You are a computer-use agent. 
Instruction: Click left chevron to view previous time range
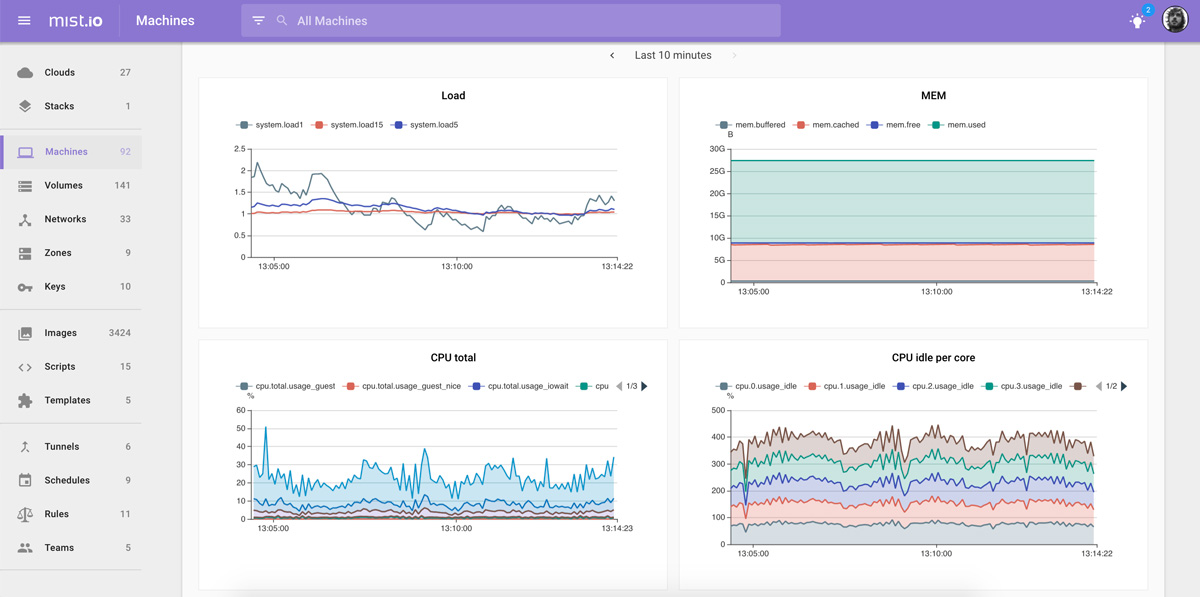612,56
